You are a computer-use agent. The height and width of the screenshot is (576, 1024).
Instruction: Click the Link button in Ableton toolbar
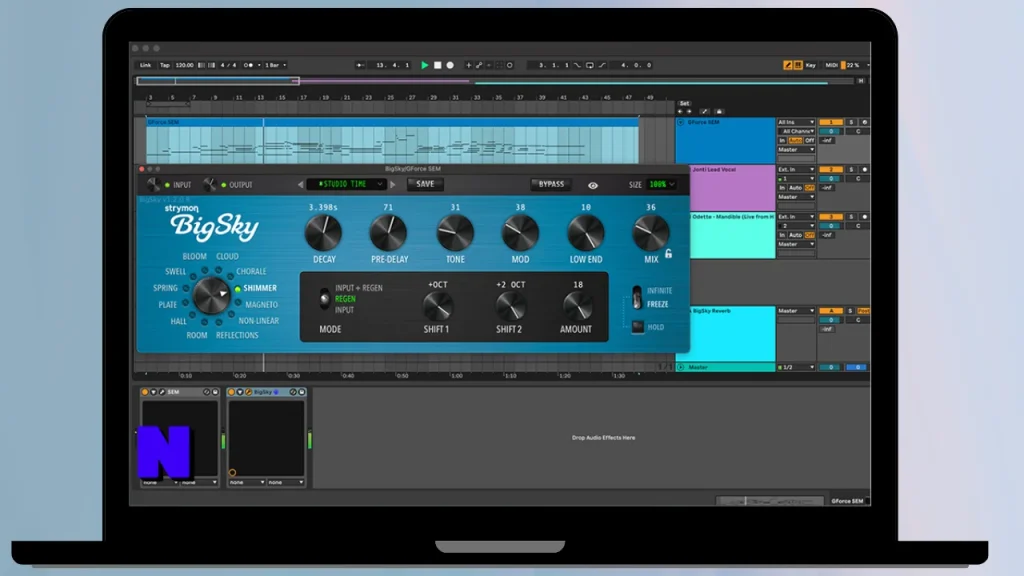tap(145, 65)
